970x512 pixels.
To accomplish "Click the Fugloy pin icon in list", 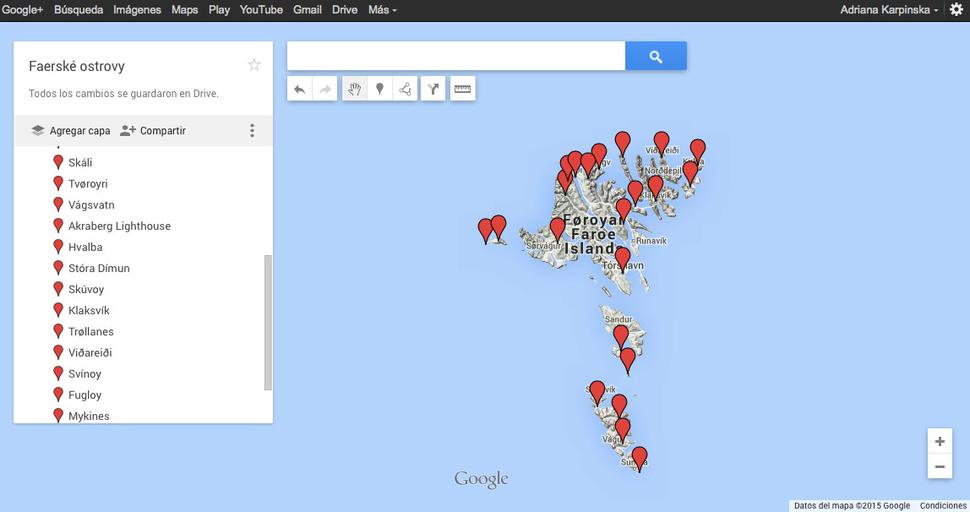I will (x=58, y=395).
